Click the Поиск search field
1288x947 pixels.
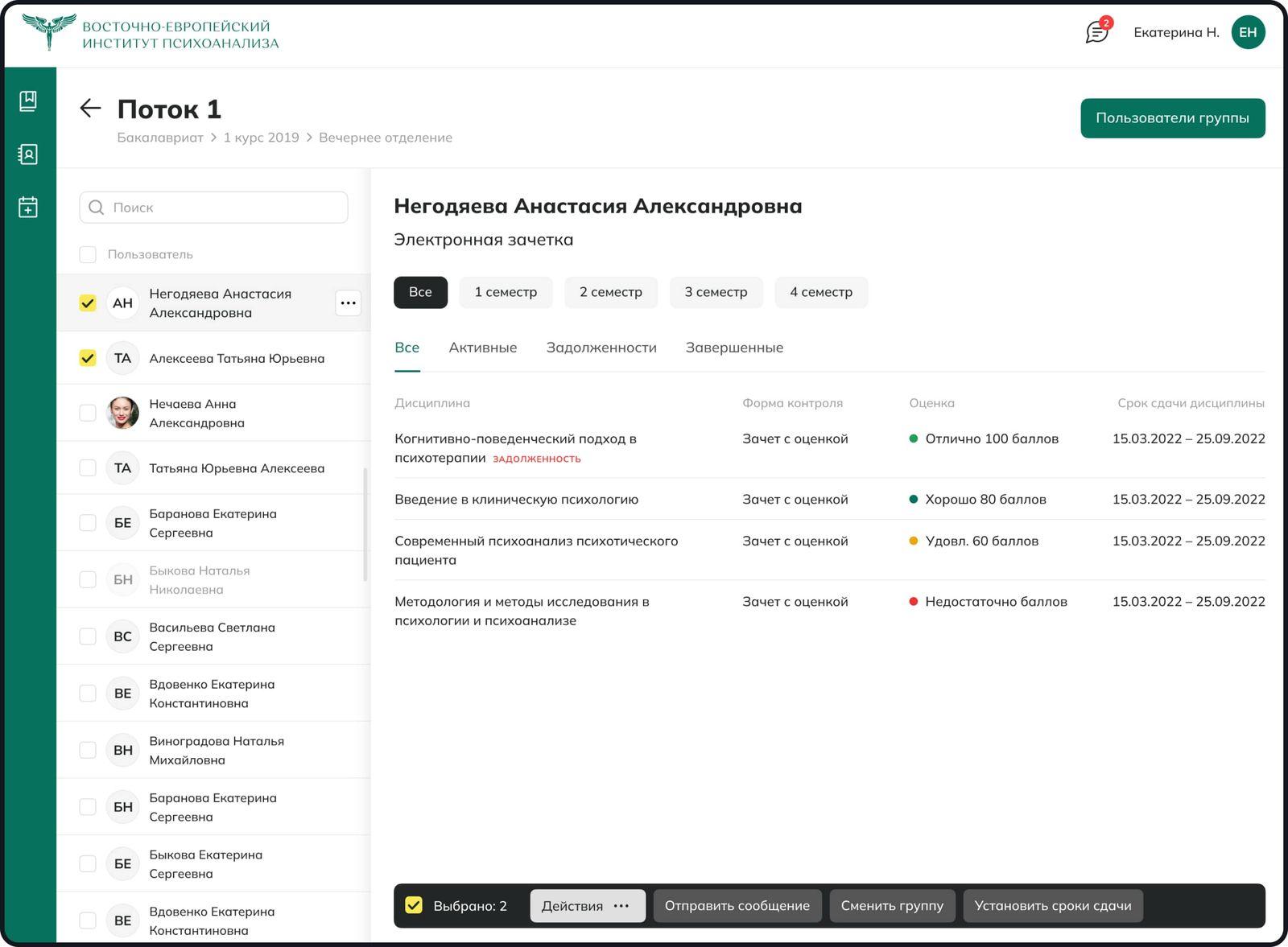(225, 208)
